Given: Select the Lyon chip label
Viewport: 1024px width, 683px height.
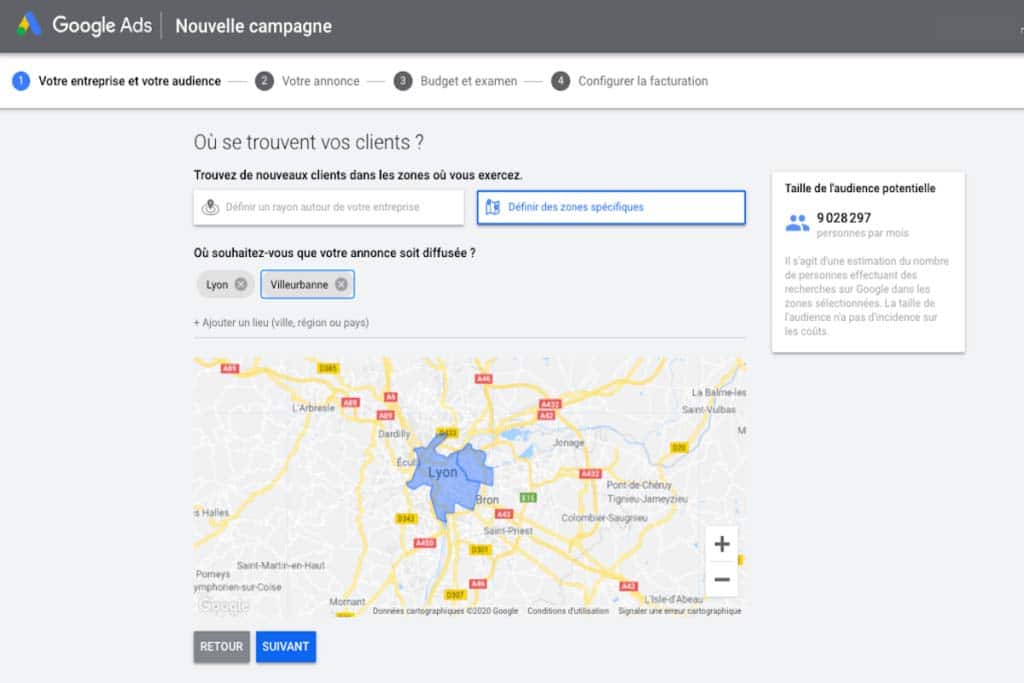Looking at the screenshot, I should [x=217, y=285].
